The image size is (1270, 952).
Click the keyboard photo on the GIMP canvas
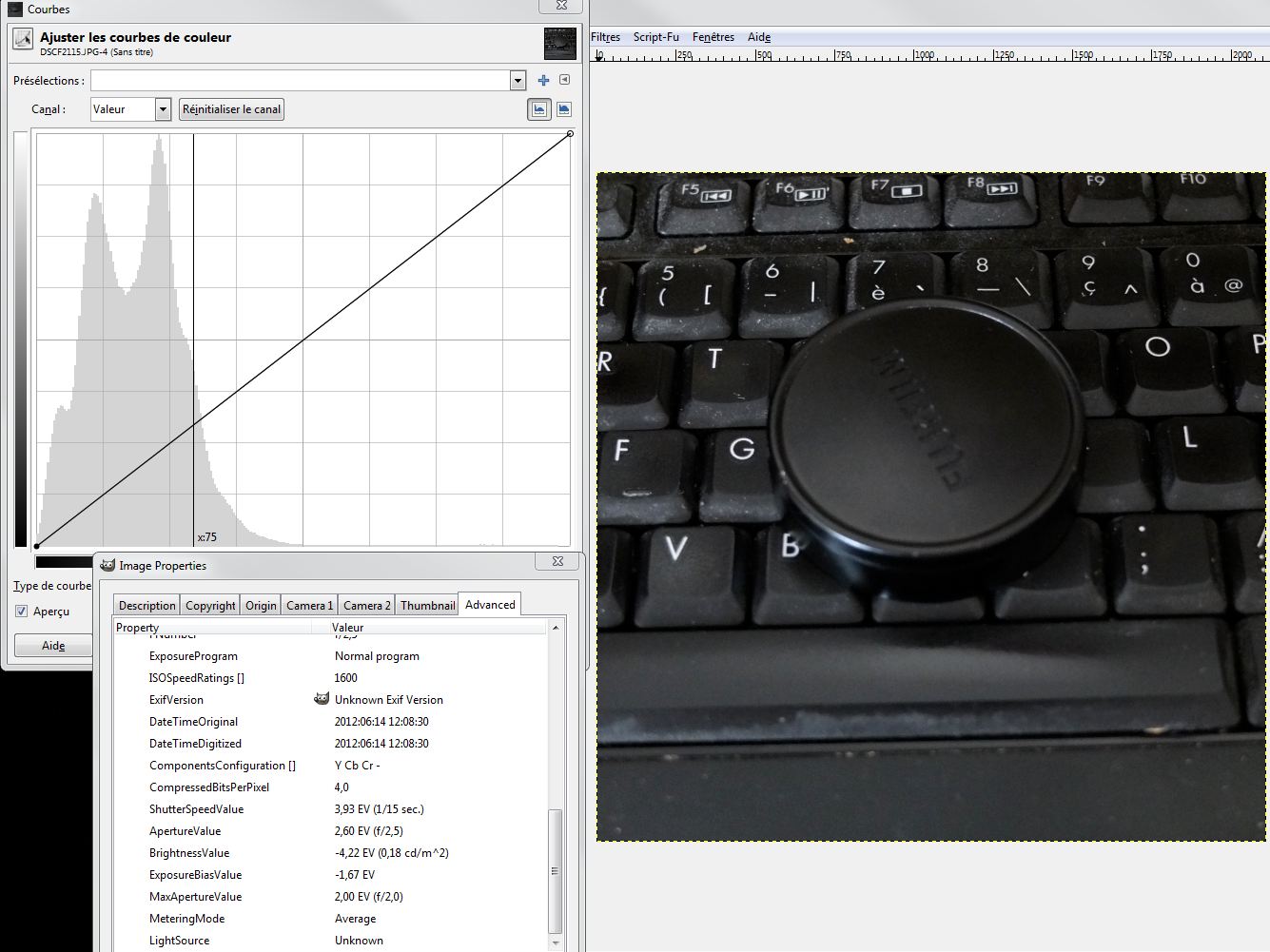coord(931,506)
